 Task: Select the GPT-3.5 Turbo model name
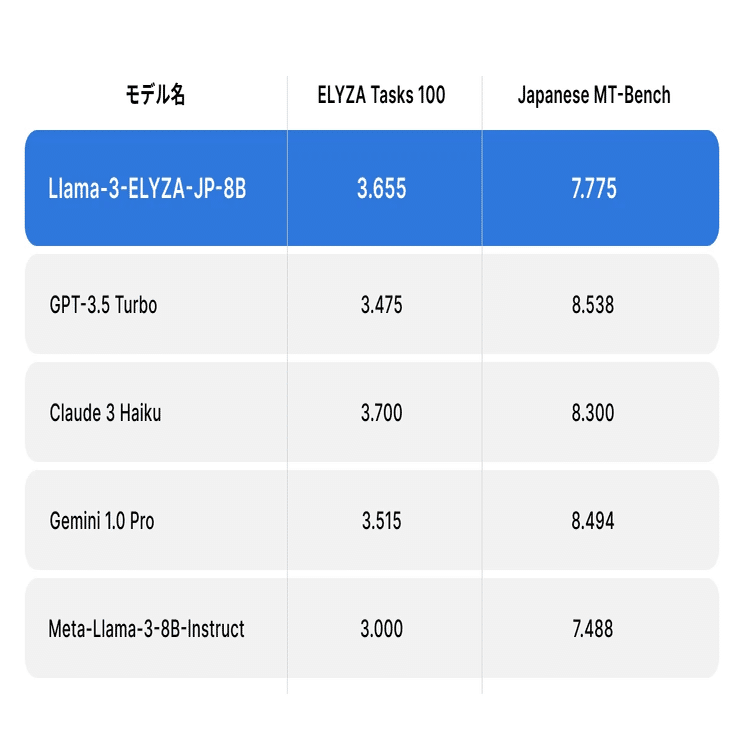coord(103,305)
